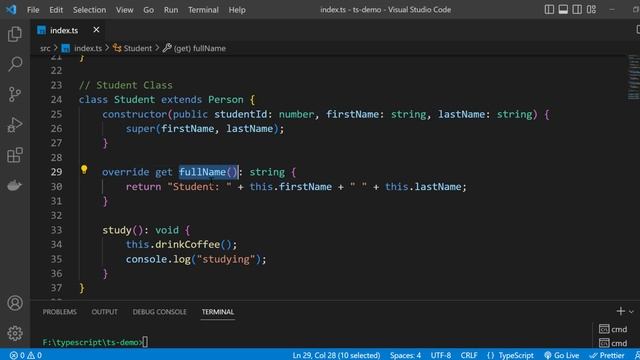Click the // Student Class comment
This screenshot has width=640, height=360.
126,85
